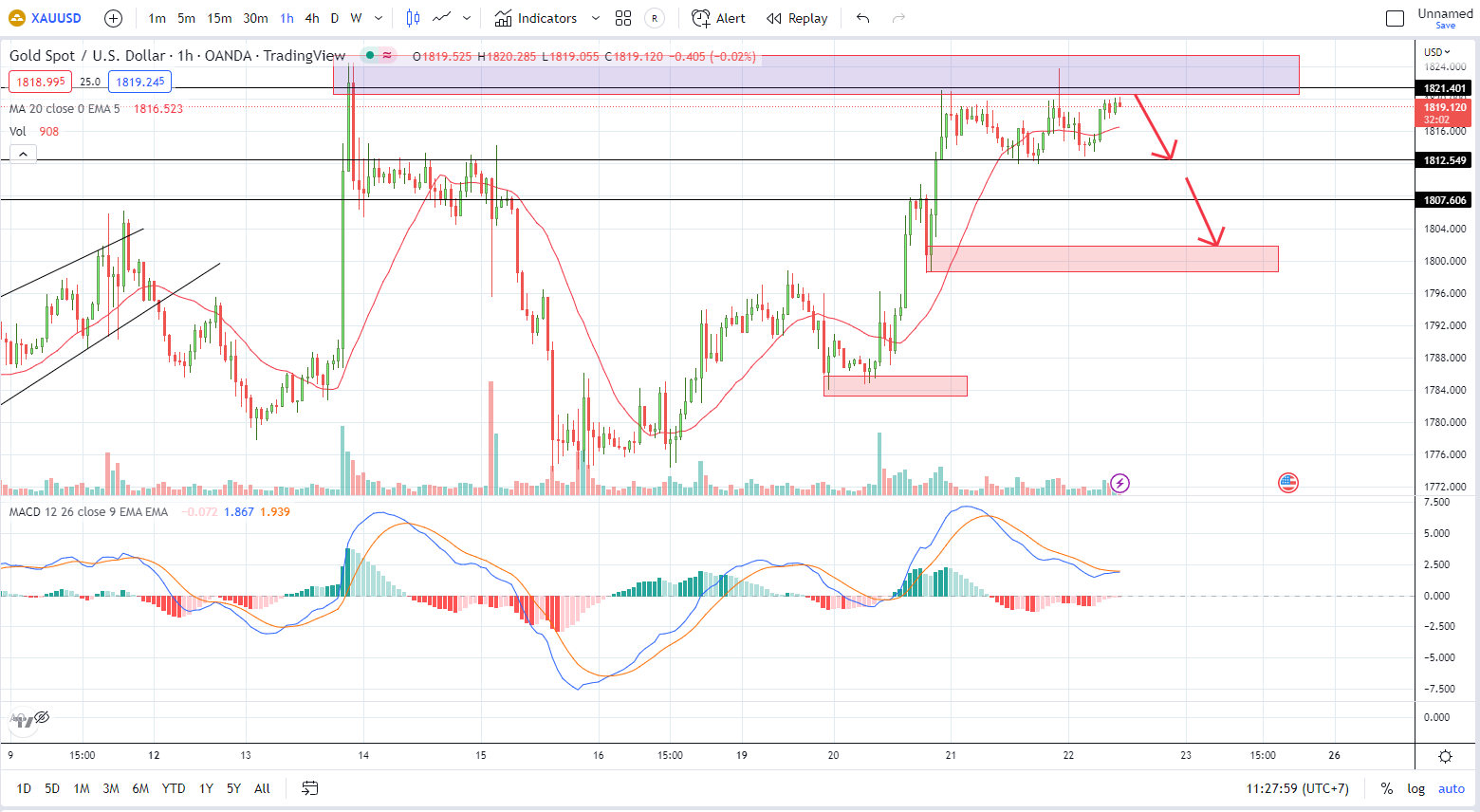Screen dimensions: 1480x812
Task: Click the layout select square icon
Action: [x=1395, y=18]
